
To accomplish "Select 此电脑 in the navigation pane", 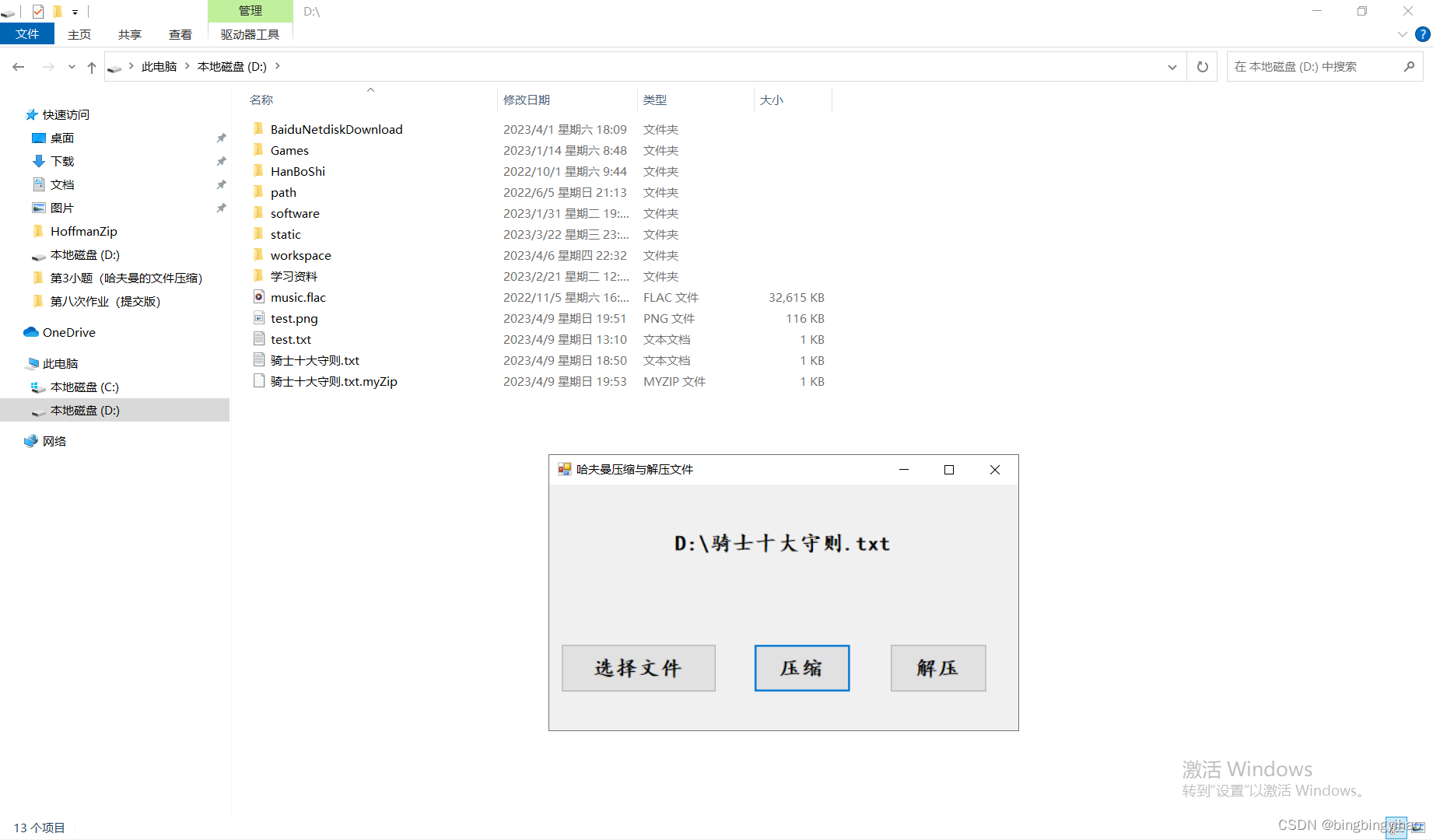I will 60,363.
